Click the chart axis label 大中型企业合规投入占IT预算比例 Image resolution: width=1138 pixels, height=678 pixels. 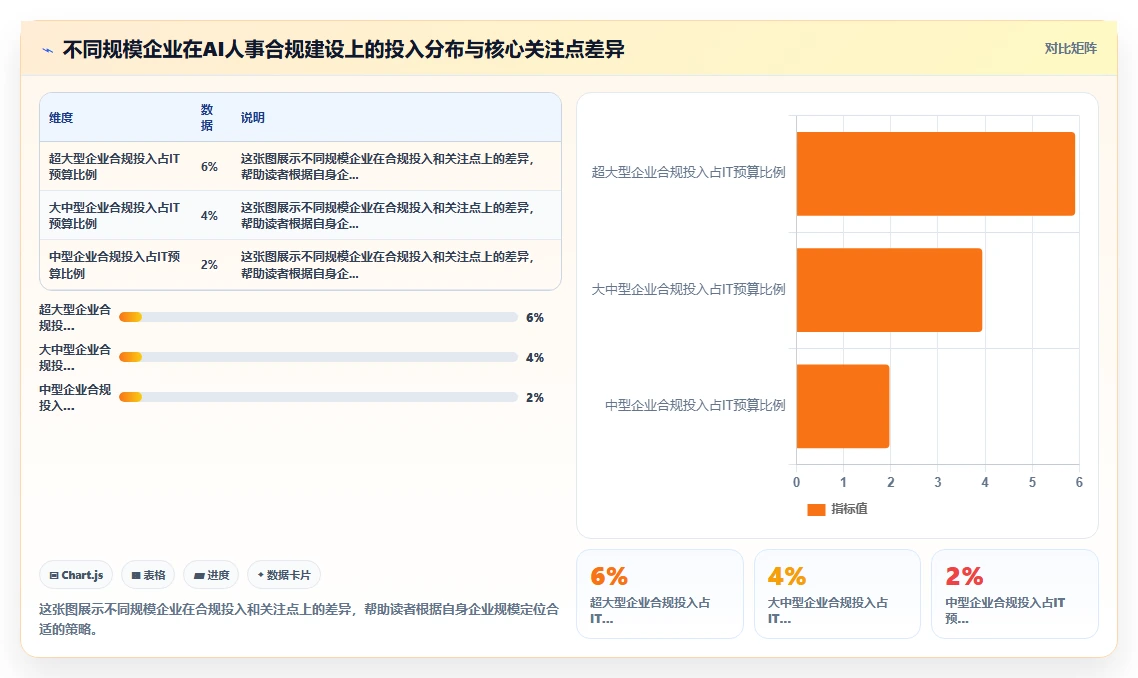[689, 290]
